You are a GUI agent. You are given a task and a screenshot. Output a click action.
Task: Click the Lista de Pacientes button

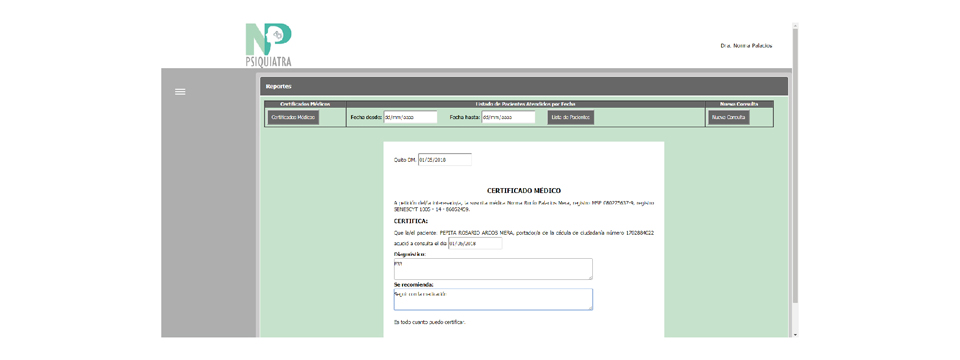pyautogui.click(x=570, y=118)
